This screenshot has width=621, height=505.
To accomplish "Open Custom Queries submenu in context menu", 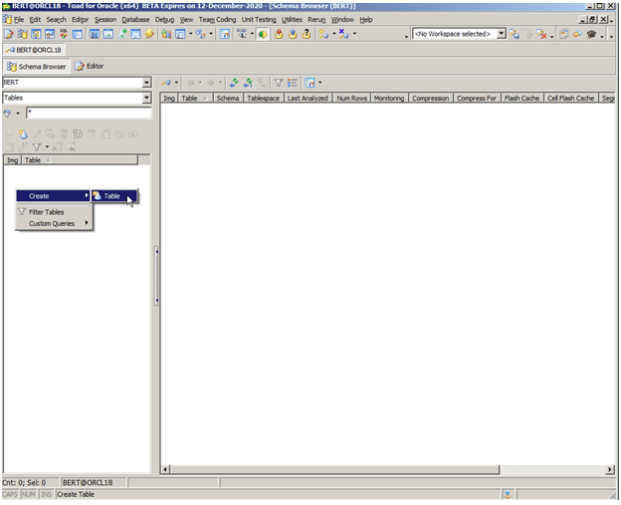I will click(53, 223).
